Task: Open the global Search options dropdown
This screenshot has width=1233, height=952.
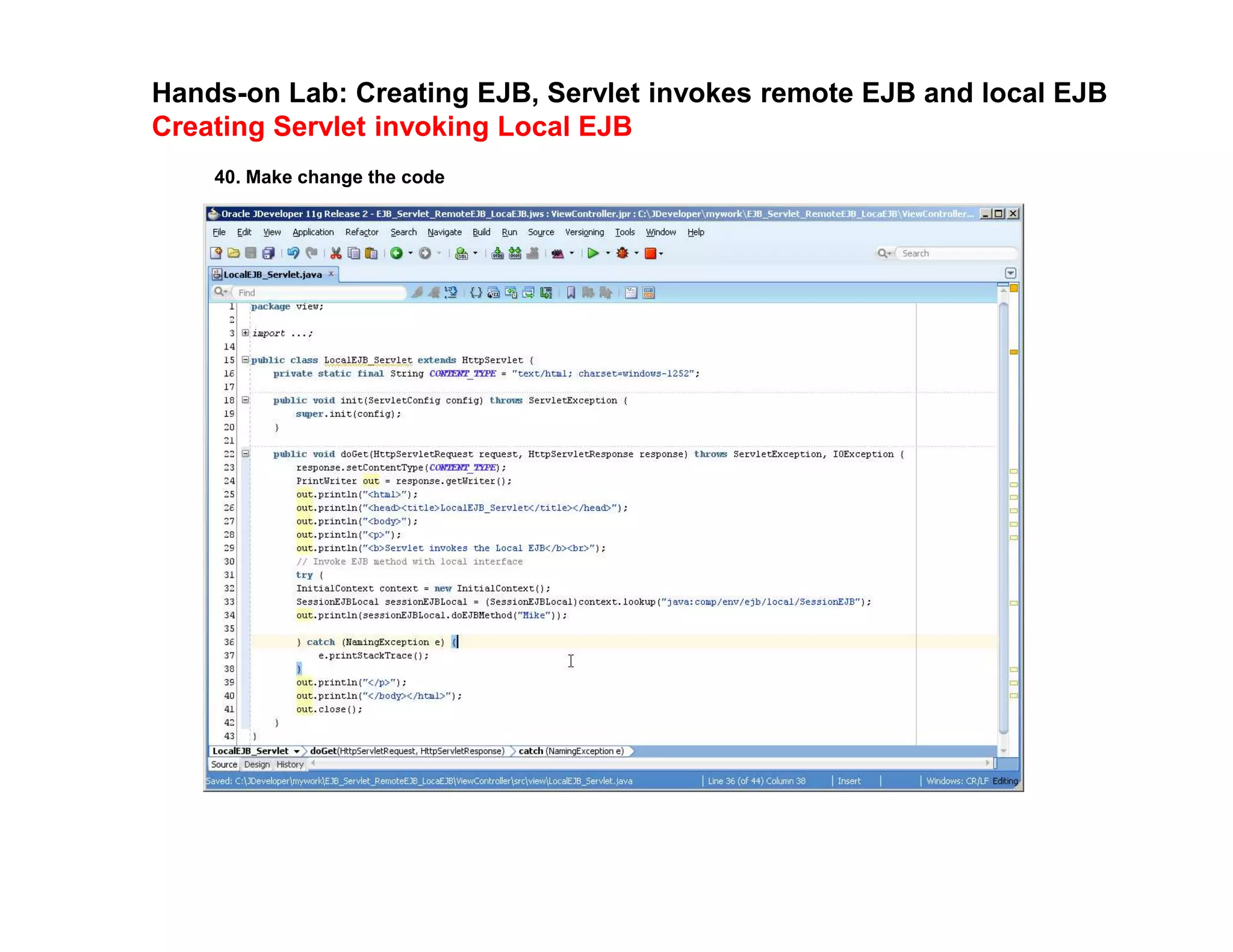Action: (884, 253)
